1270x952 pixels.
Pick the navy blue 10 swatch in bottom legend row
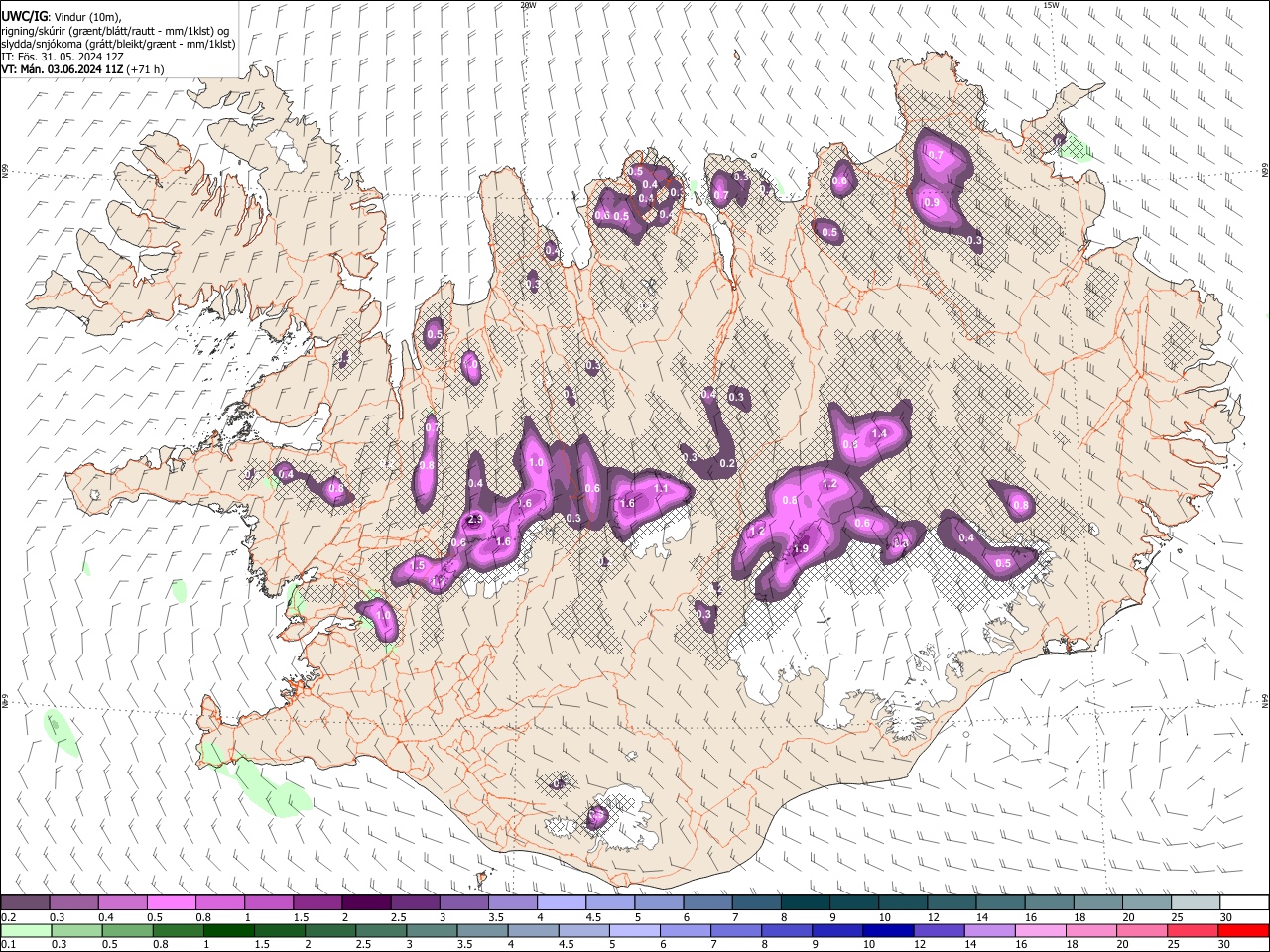[x=886, y=930]
